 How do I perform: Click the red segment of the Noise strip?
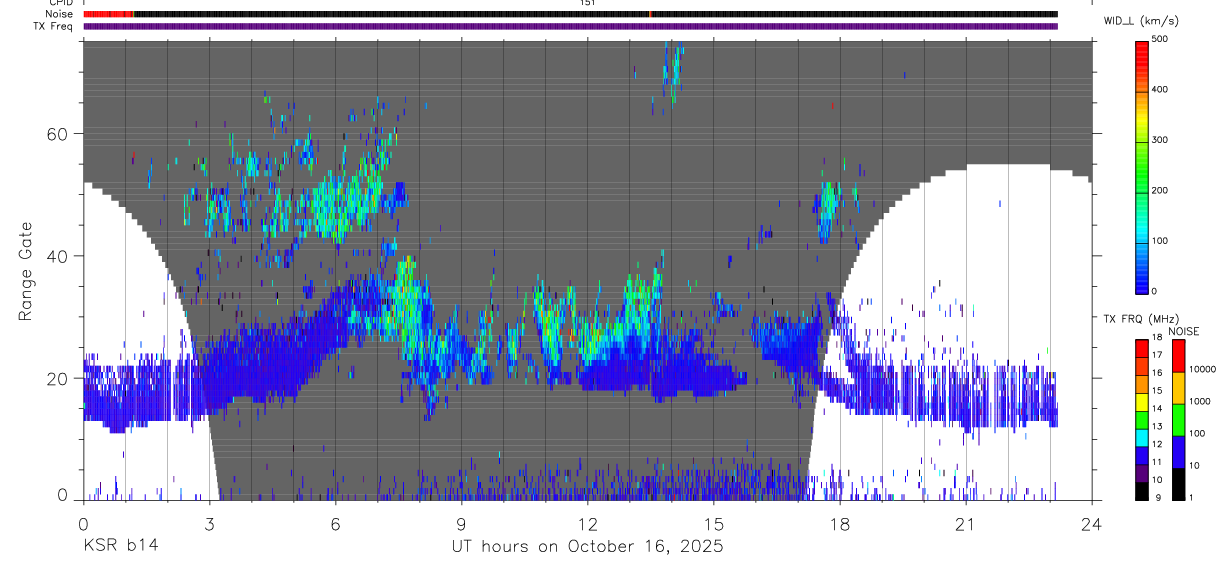click(x=108, y=14)
